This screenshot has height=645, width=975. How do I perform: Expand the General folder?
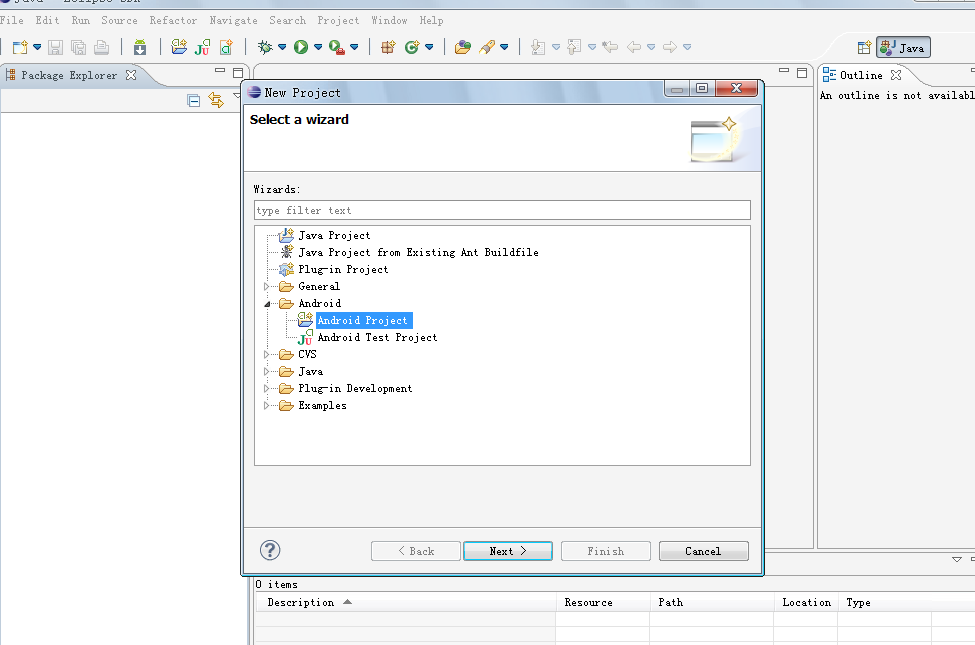[266, 287]
